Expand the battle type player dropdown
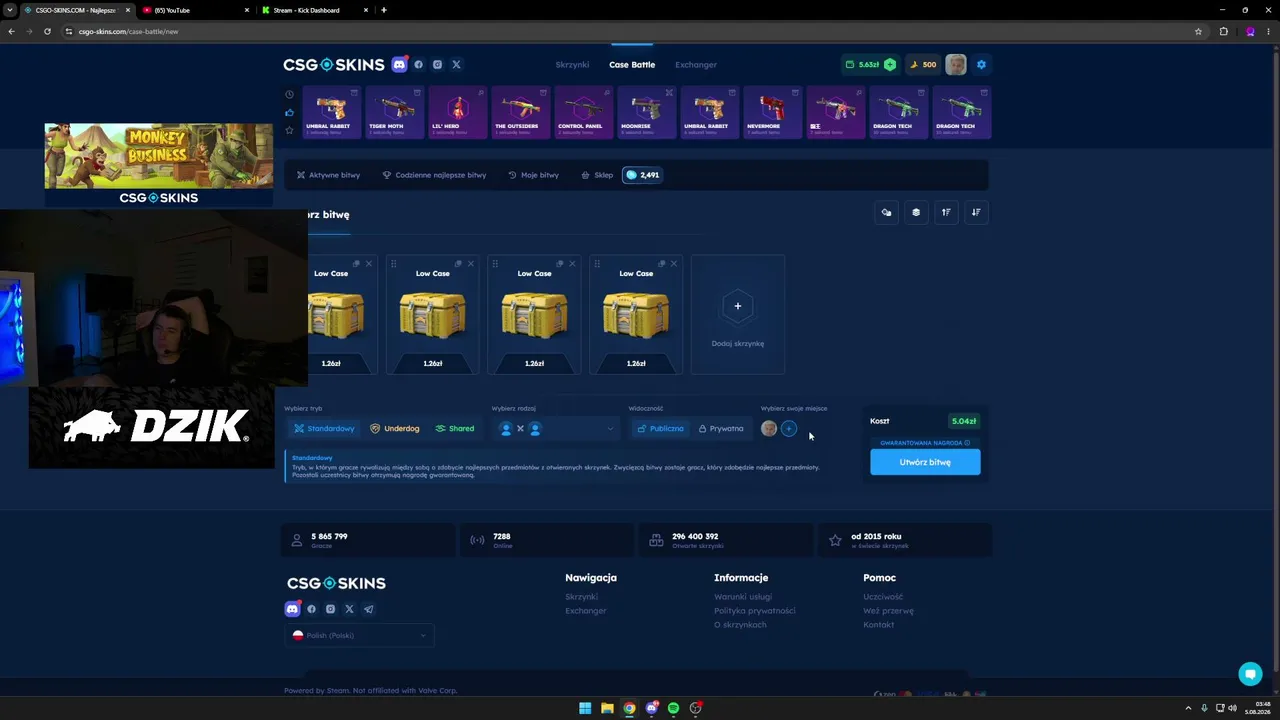 click(x=555, y=429)
